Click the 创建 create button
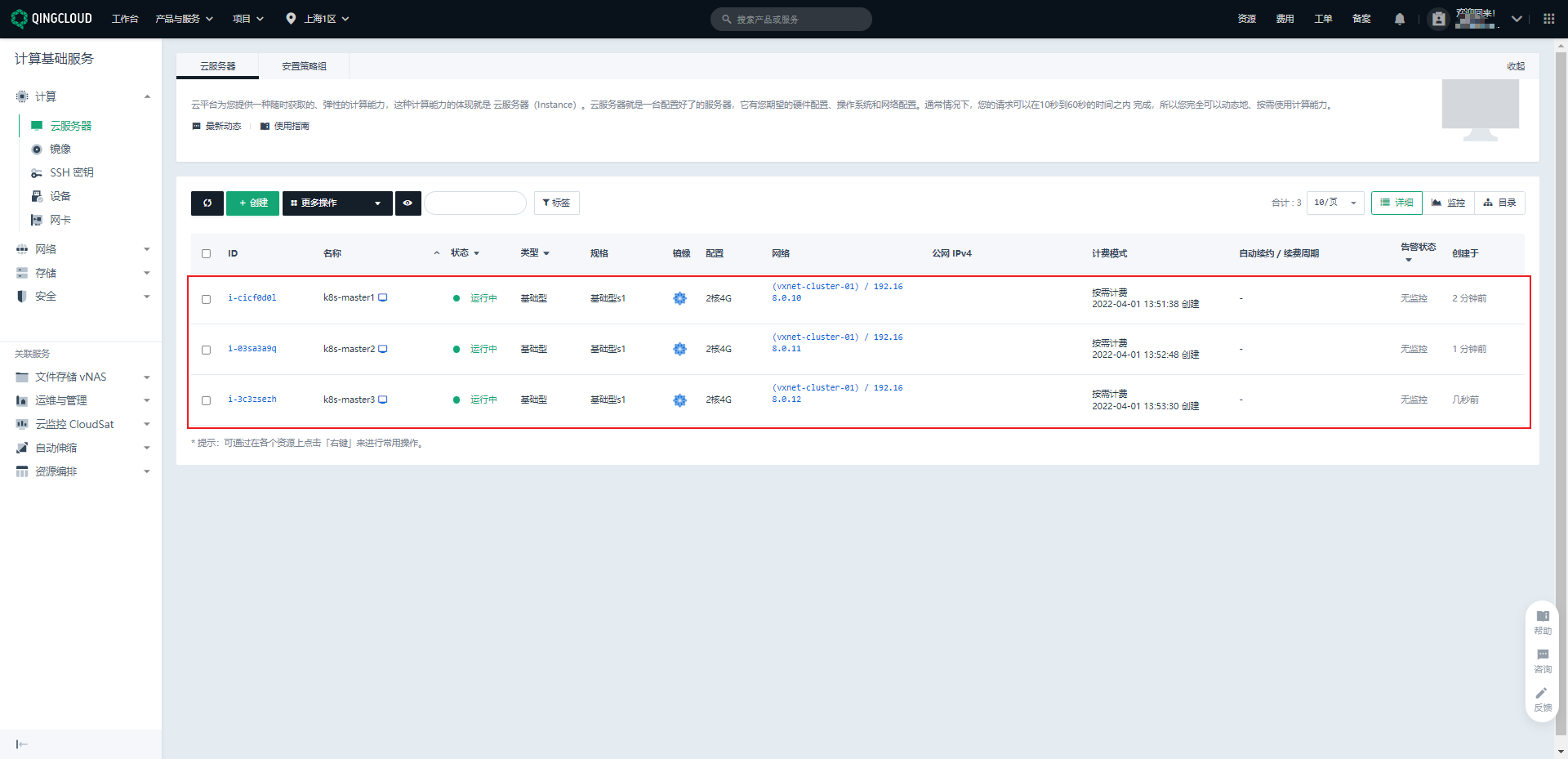The width and height of the screenshot is (1568, 759). pyautogui.click(x=253, y=203)
